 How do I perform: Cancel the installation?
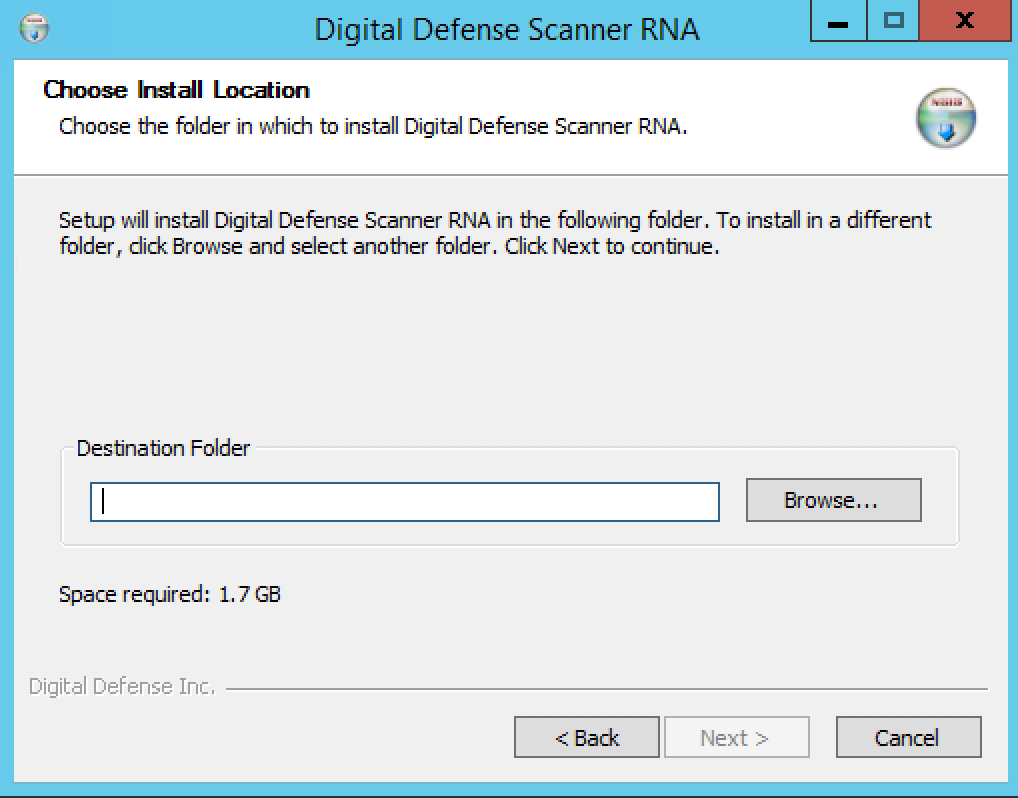tap(908, 737)
